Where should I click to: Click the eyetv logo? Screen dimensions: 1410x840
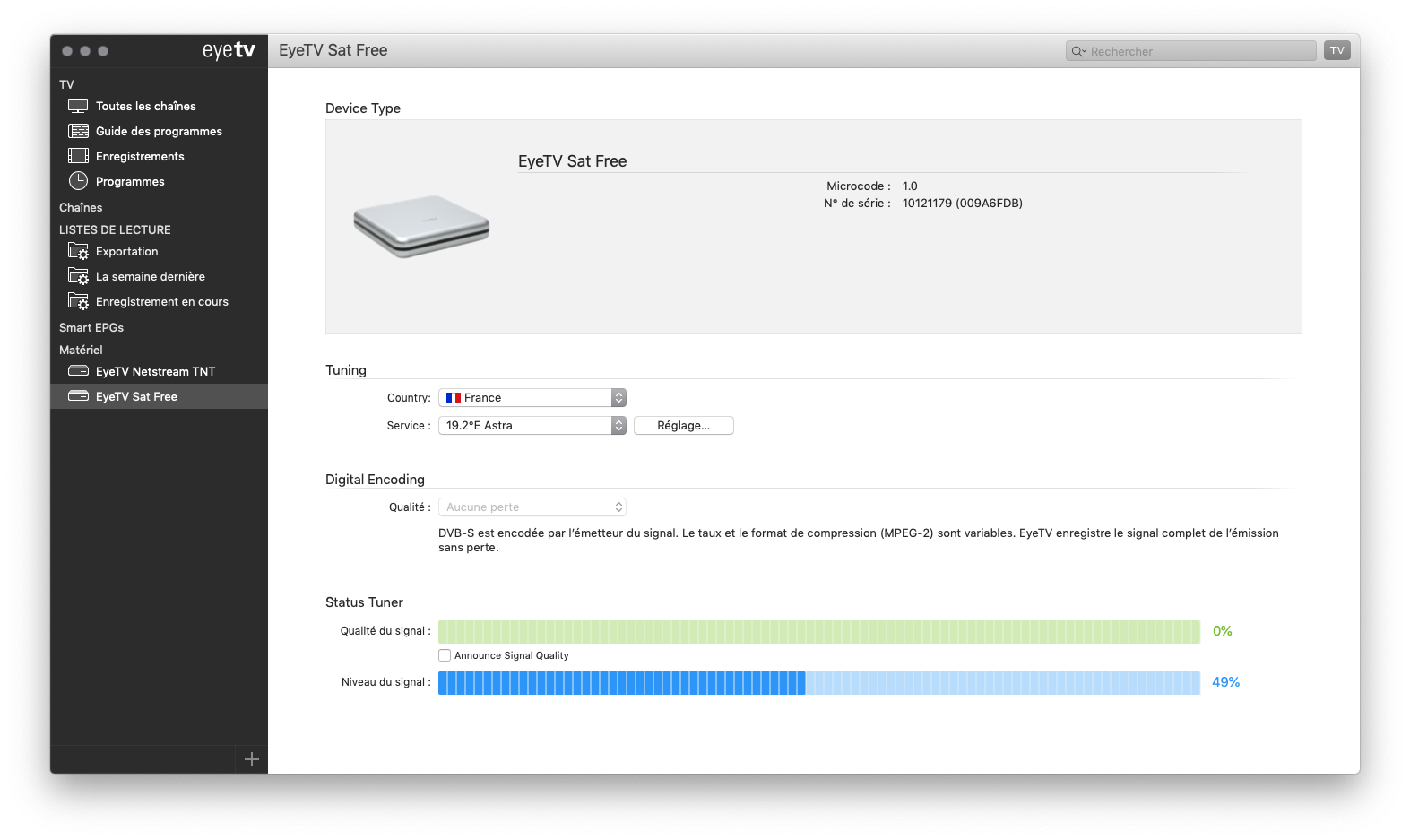tap(229, 50)
